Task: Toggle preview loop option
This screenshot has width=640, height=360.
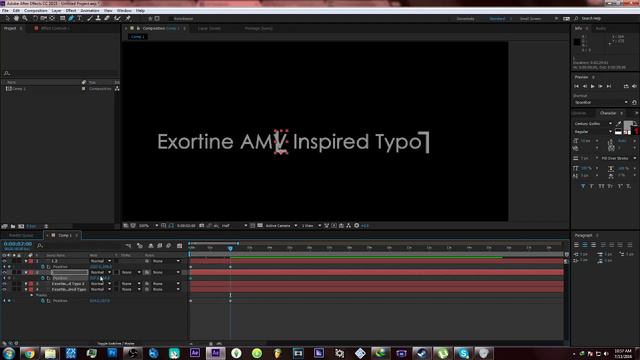Action: tap(626, 86)
